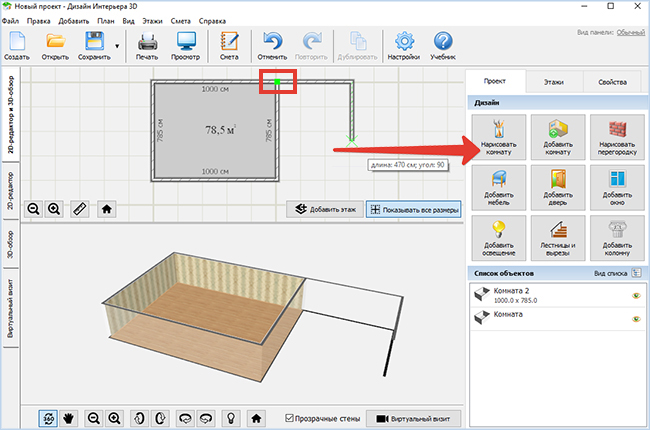Hide Комната with eye icon
This screenshot has height=430, width=650.
click(x=636, y=319)
